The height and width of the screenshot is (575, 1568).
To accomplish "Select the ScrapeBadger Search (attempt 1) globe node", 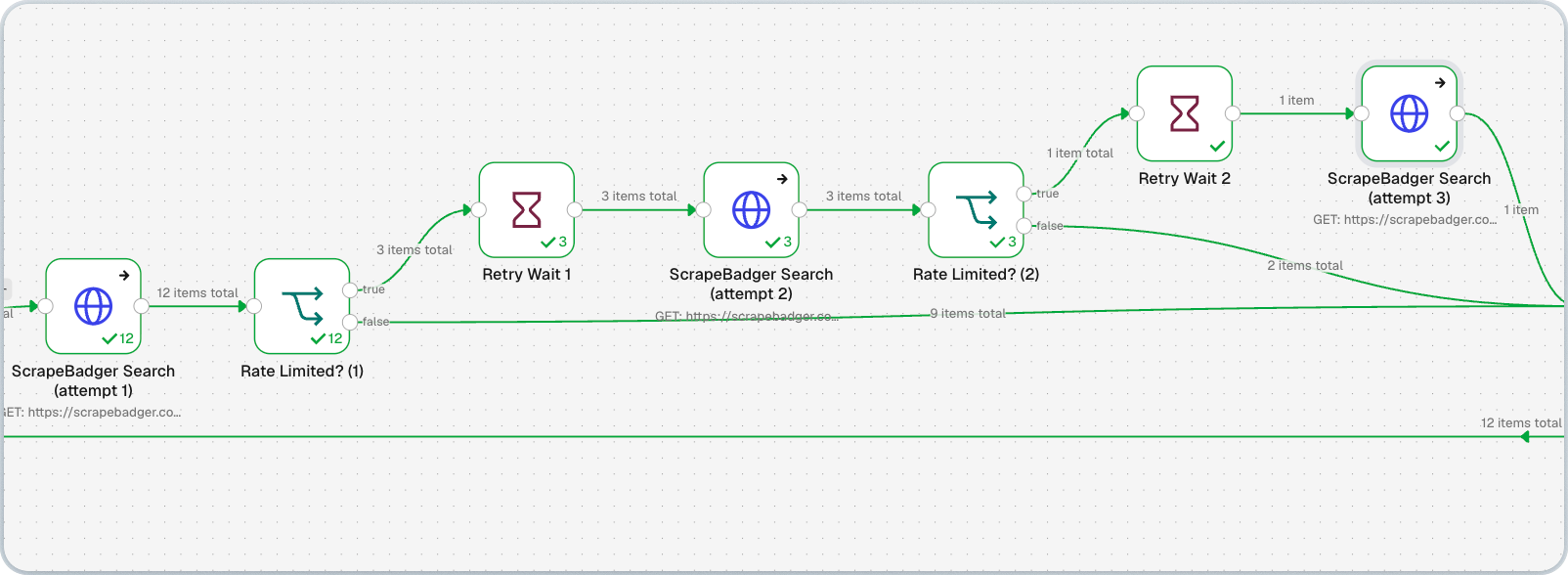I will tap(94, 306).
